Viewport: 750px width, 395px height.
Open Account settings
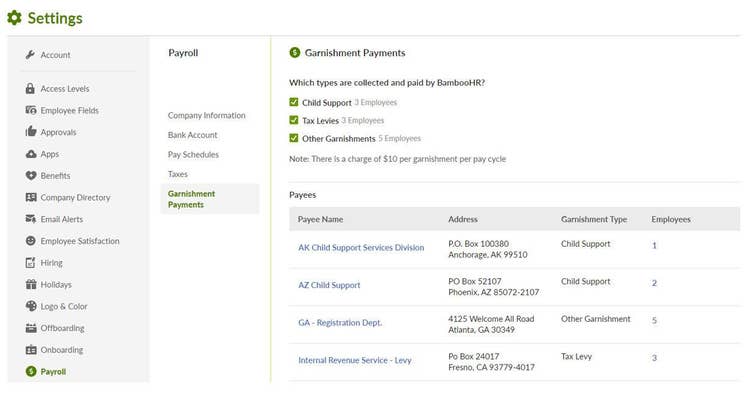pos(55,55)
